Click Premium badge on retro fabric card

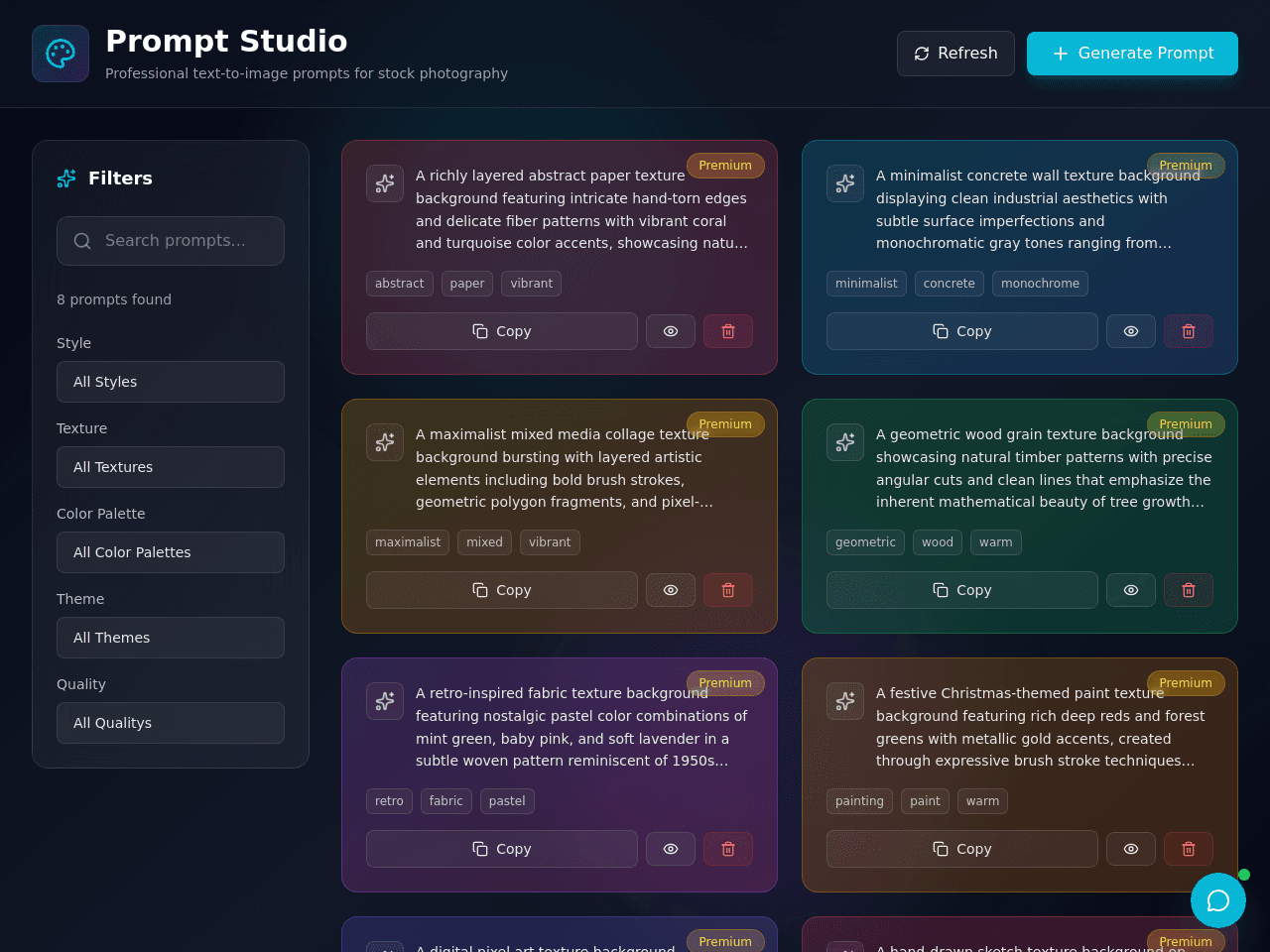coord(725,683)
